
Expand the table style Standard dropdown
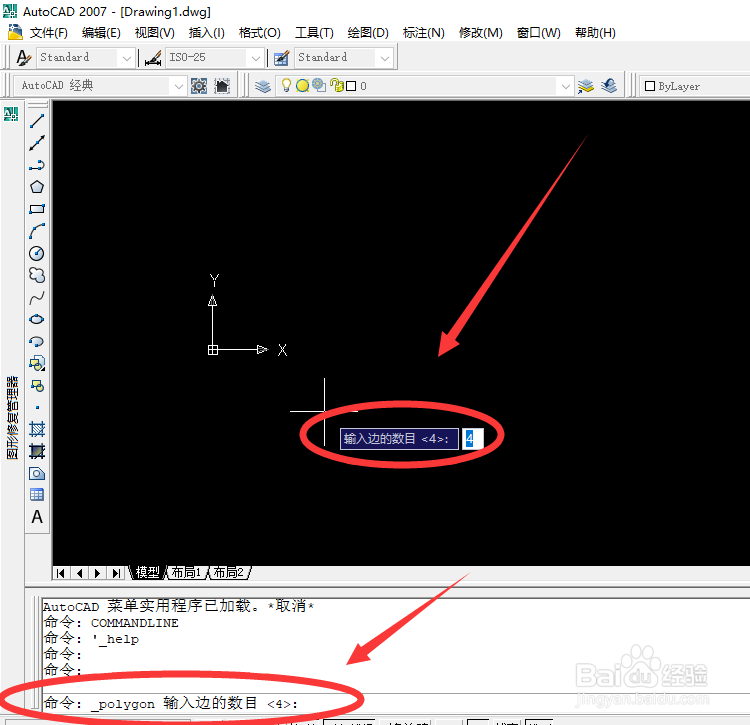pyautogui.click(x=385, y=58)
